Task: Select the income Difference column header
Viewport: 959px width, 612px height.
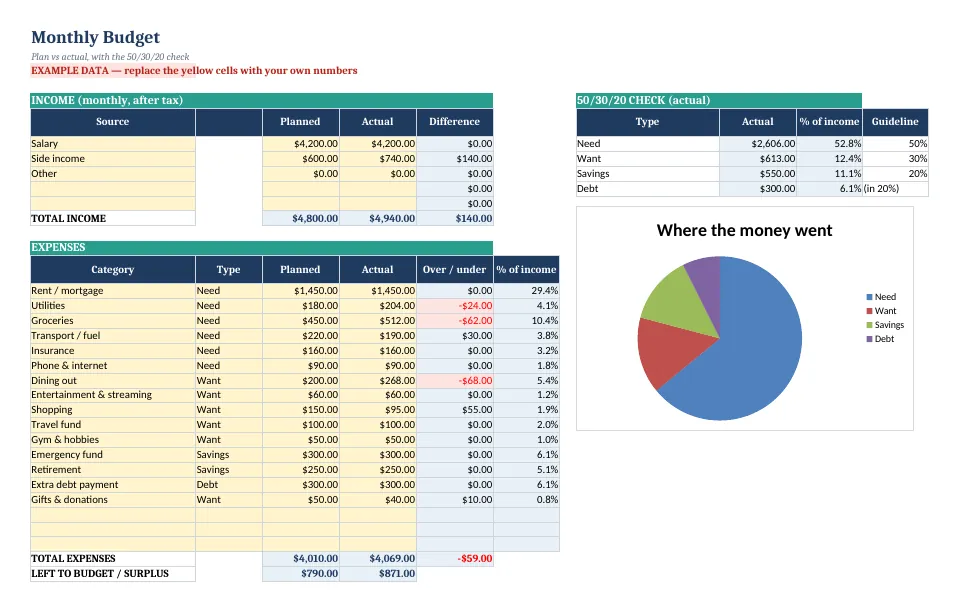Action: click(455, 122)
